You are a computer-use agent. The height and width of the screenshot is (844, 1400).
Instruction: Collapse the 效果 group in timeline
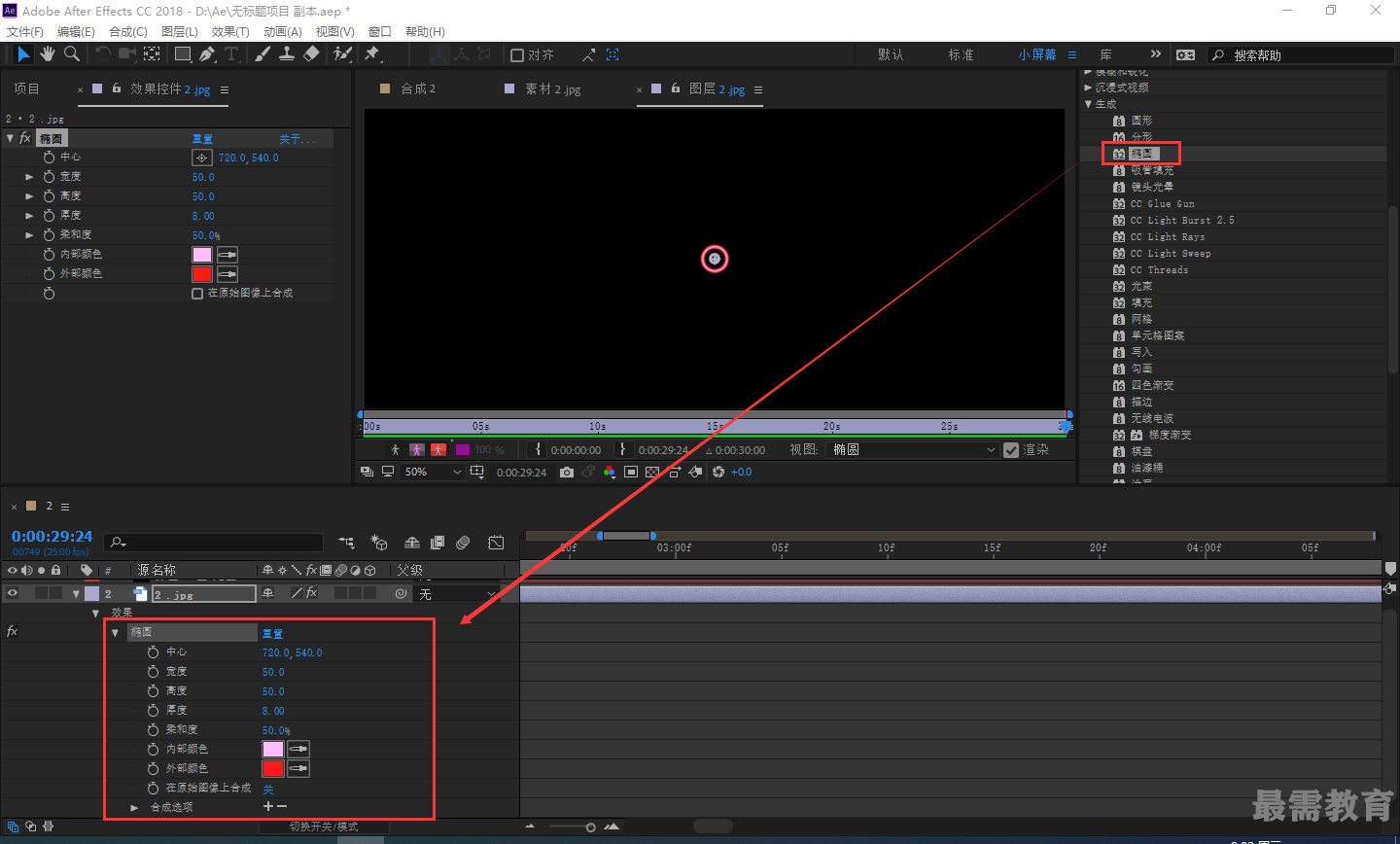click(95, 614)
